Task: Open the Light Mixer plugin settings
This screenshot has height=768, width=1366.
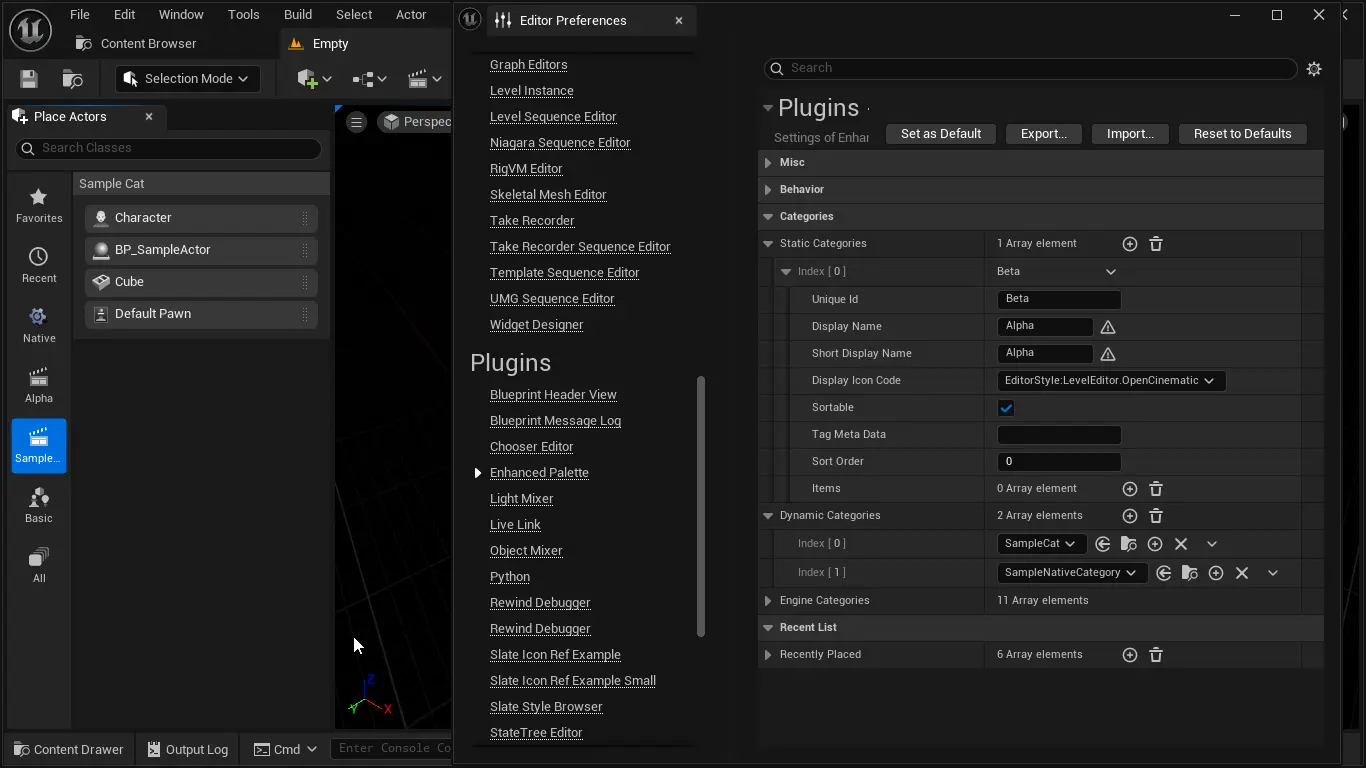Action: point(521,499)
